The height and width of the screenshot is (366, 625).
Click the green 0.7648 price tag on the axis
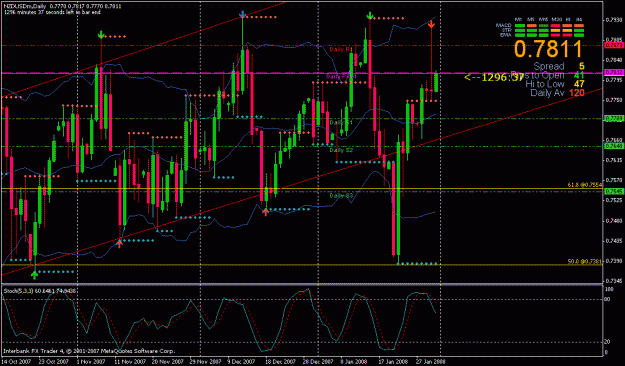coord(613,146)
